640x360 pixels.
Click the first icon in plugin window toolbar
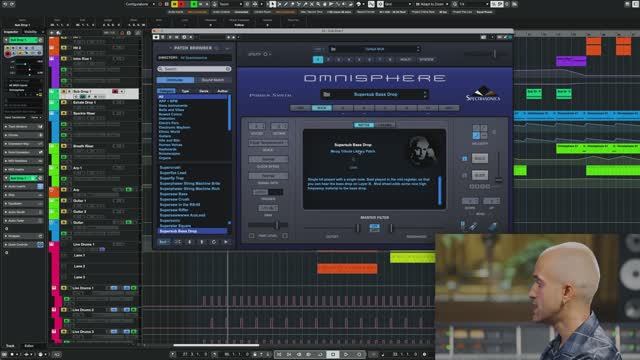coord(156,37)
